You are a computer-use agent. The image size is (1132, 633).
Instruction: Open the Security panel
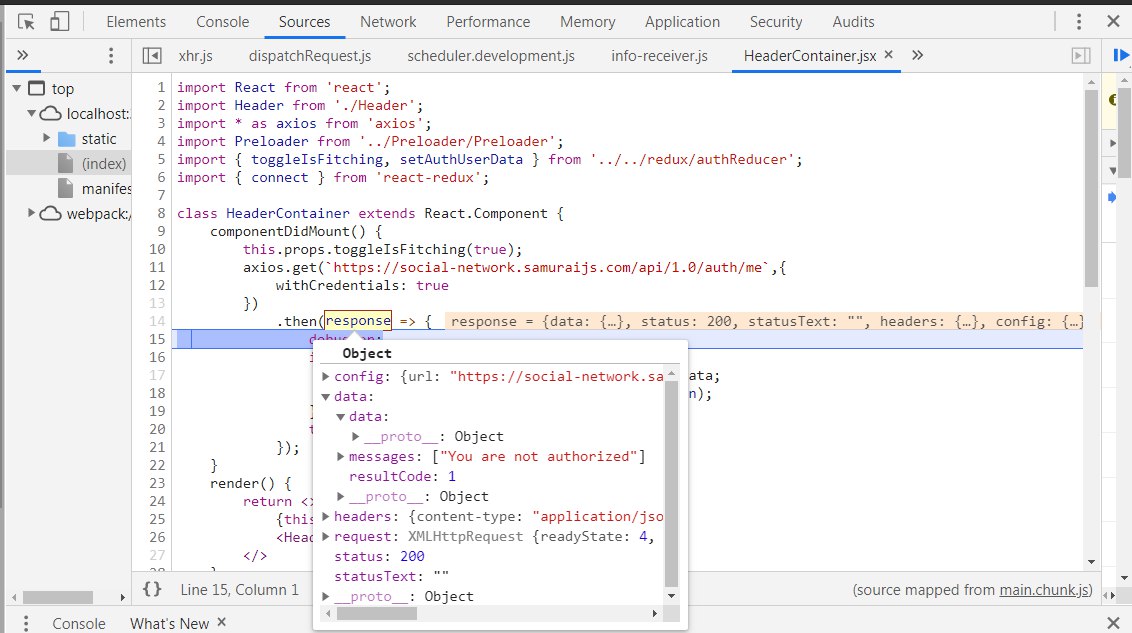(x=776, y=22)
